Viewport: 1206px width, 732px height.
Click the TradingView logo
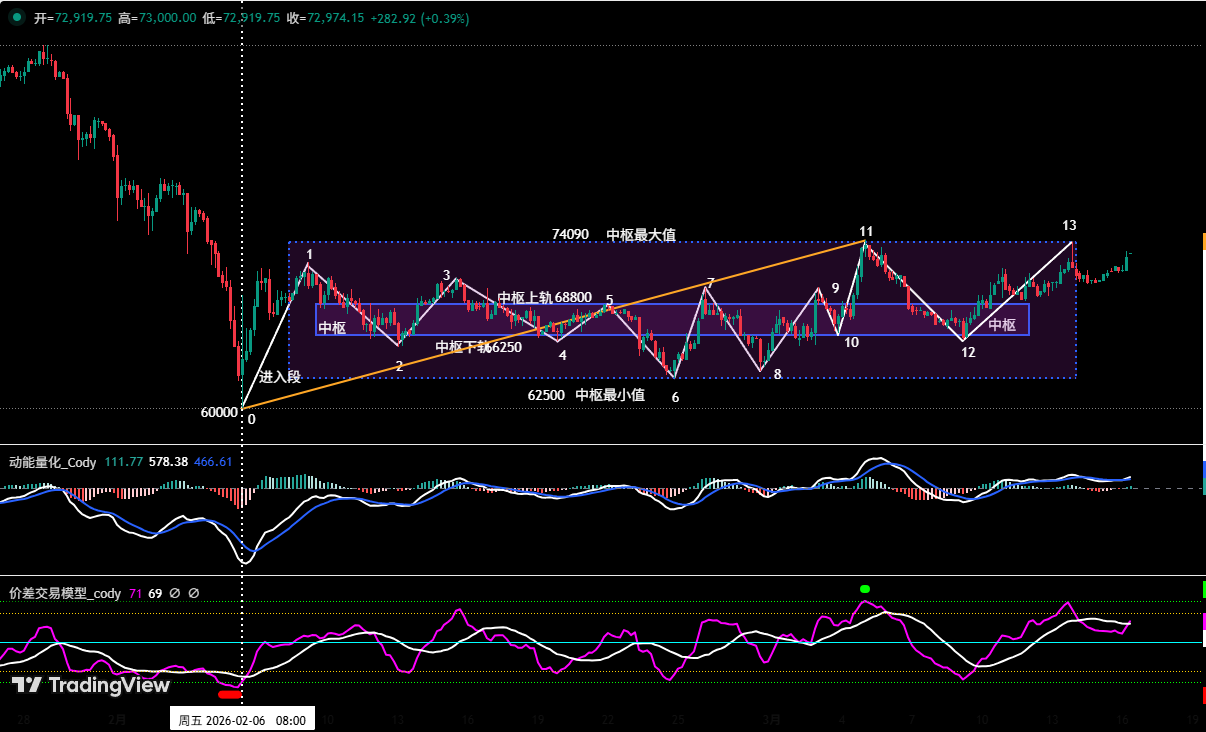[90, 685]
